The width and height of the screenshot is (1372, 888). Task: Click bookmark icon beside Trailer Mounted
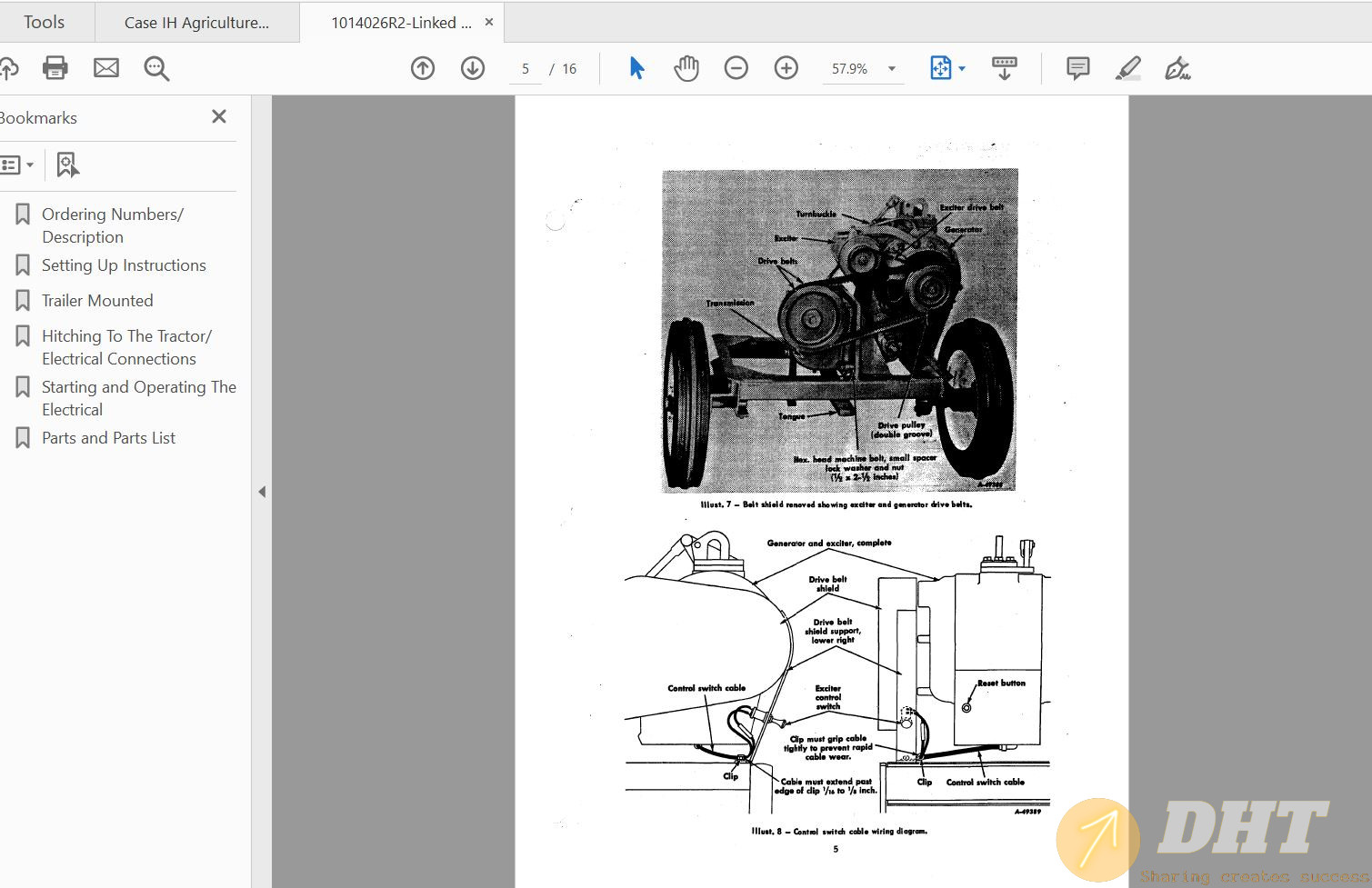[23, 300]
